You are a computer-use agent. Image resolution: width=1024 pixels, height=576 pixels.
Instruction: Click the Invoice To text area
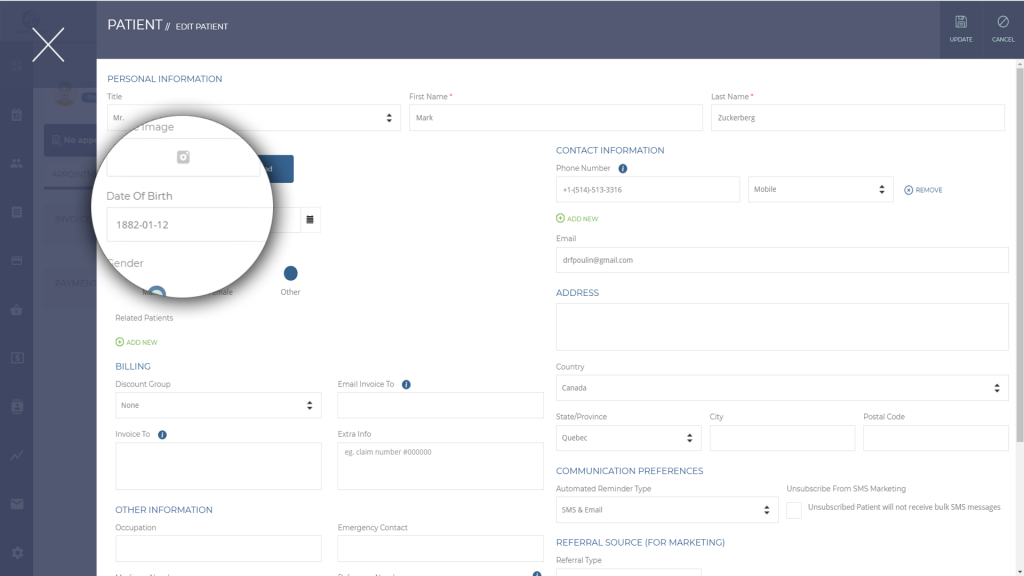(x=218, y=466)
